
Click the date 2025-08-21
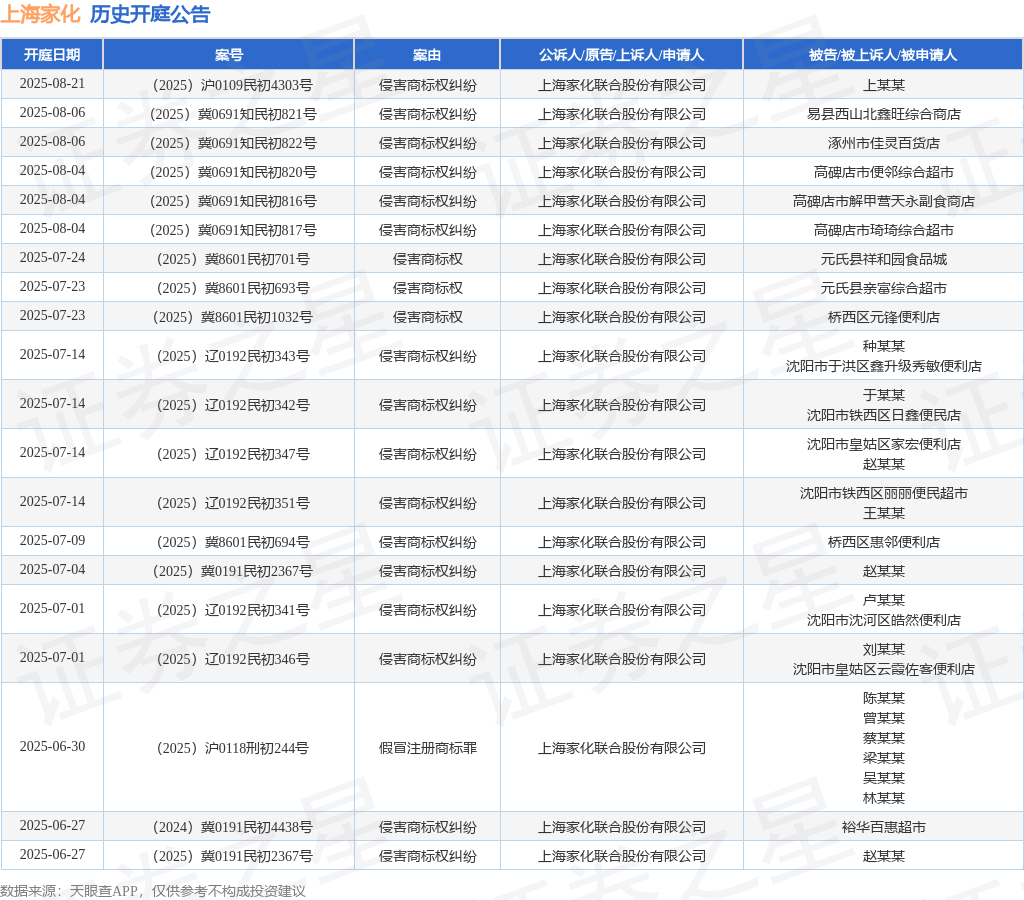coord(52,84)
